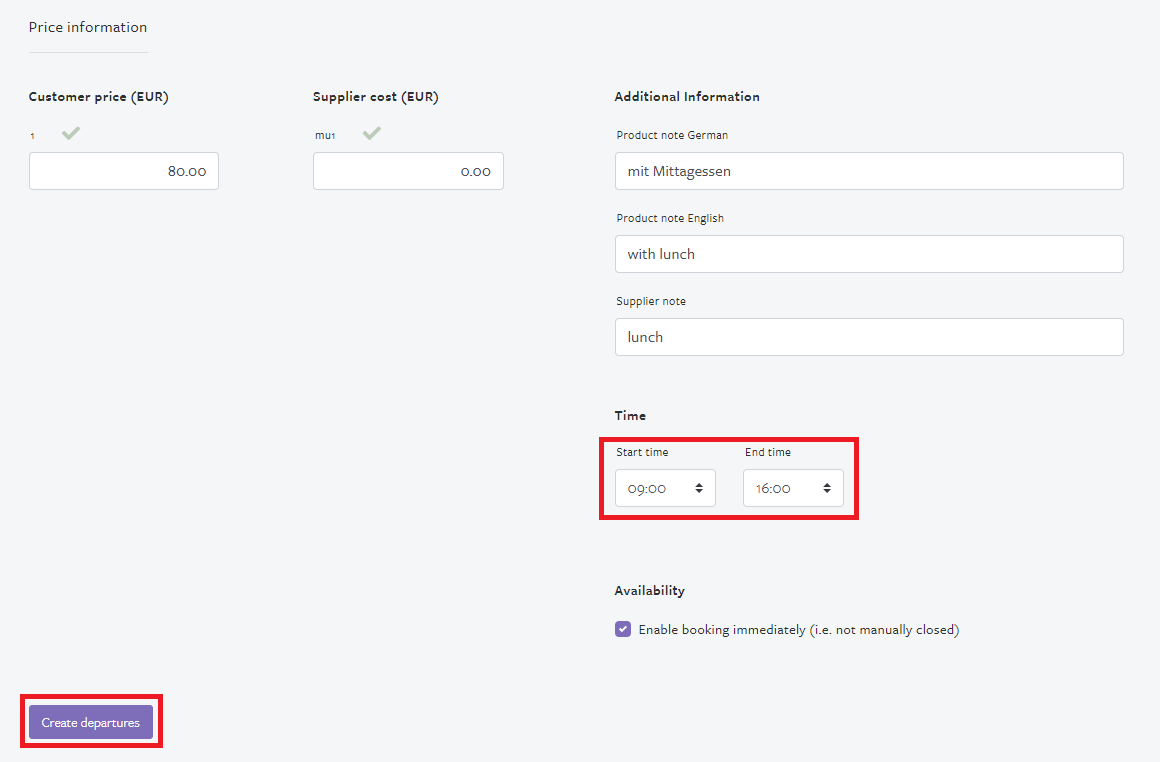Click the Time section heading

pyautogui.click(x=630, y=416)
